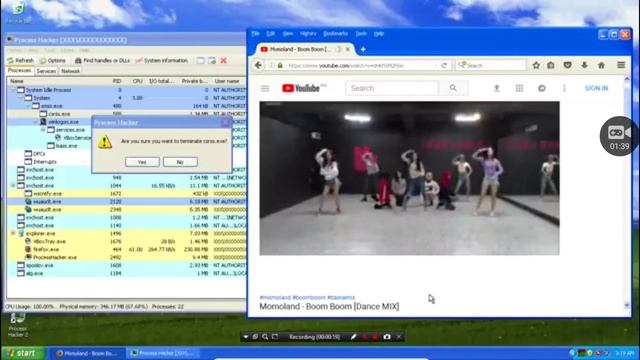Click the YouTube search field
The width and height of the screenshot is (640, 360).
coord(392,88)
